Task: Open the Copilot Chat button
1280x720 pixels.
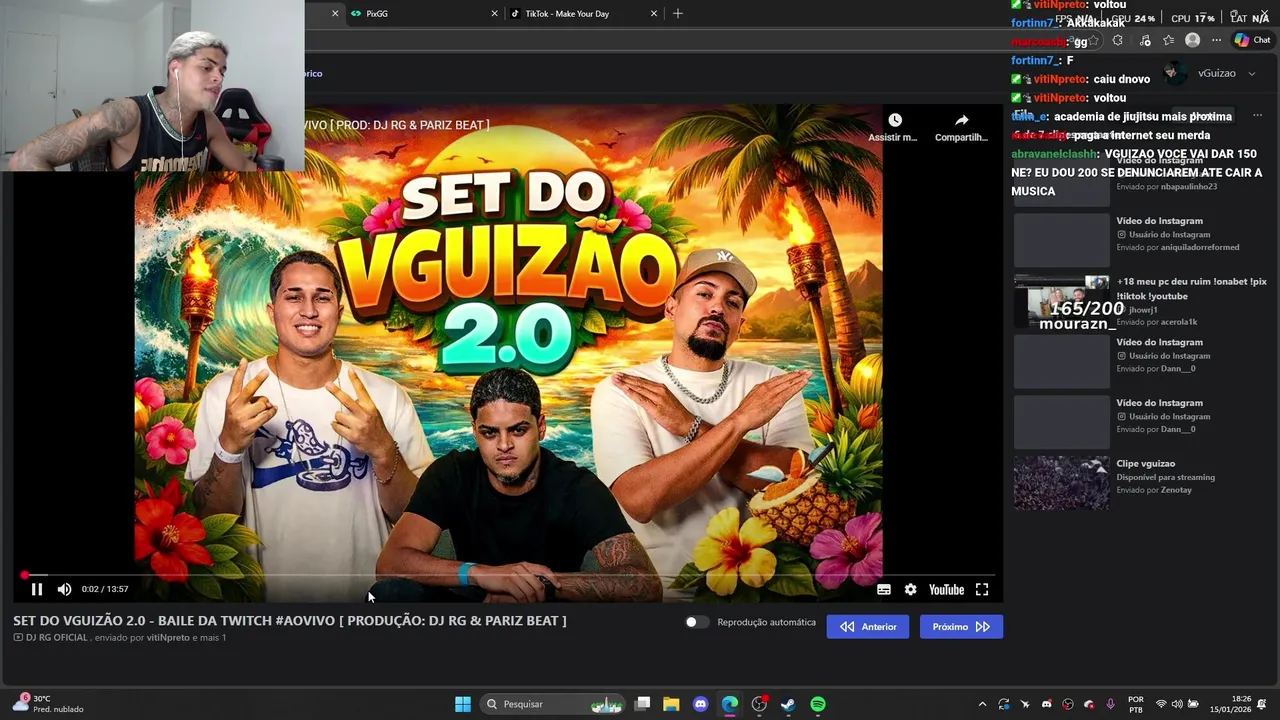Action: [1252, 41]
